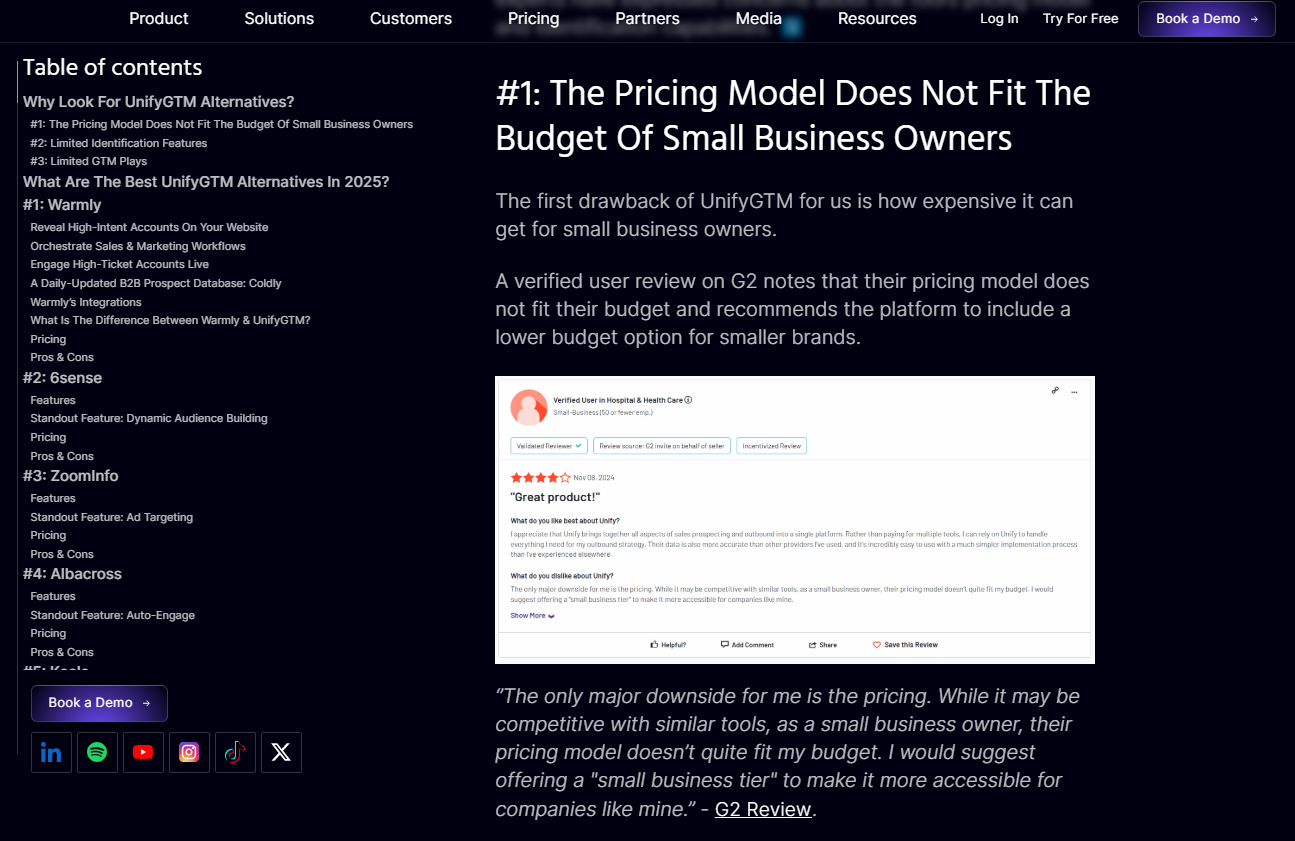Click the G2 review screenshot image
This screenshot has height=841, width=1295.
795,520
